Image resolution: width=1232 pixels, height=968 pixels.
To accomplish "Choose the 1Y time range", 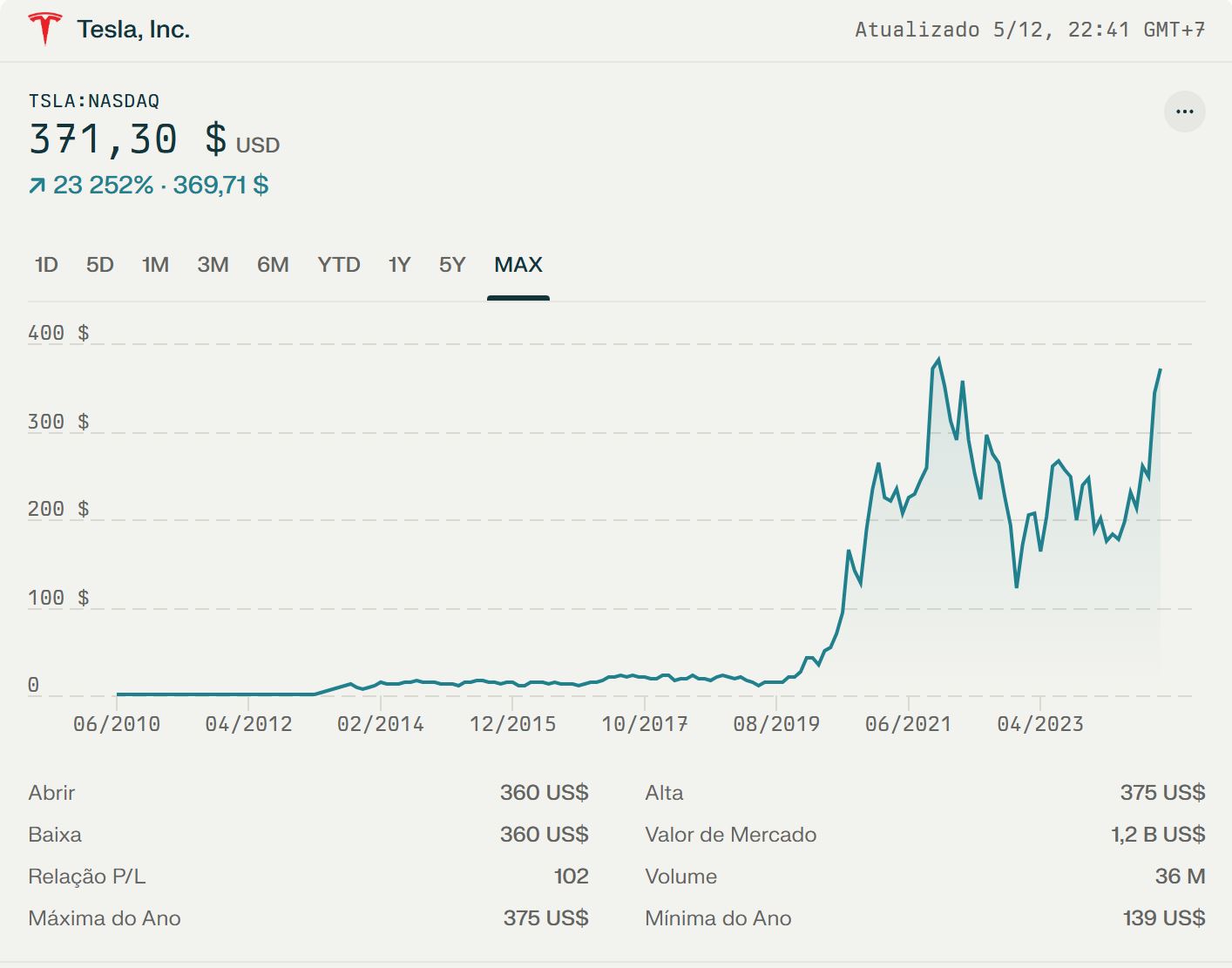I will point(399,265).
